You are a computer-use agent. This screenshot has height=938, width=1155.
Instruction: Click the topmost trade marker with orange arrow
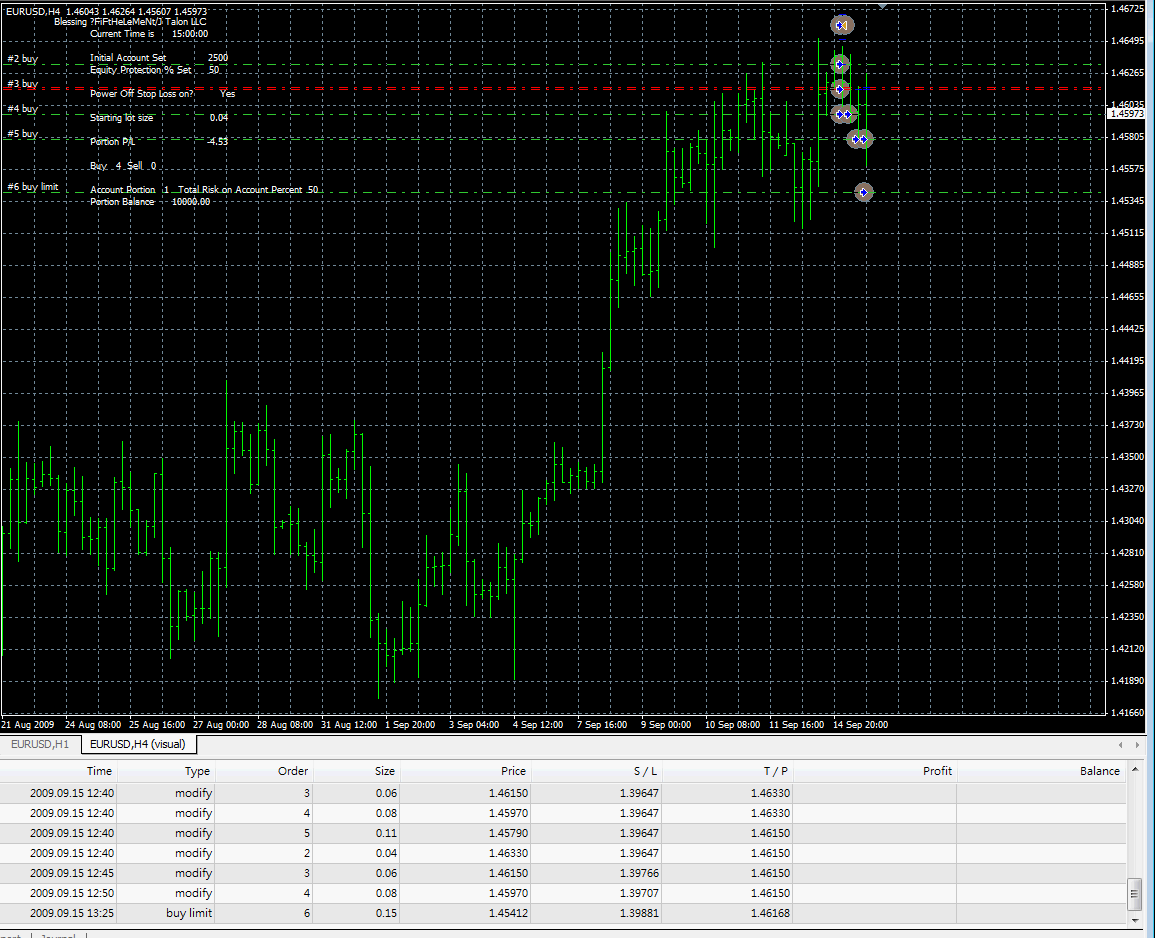coord(842,25)
